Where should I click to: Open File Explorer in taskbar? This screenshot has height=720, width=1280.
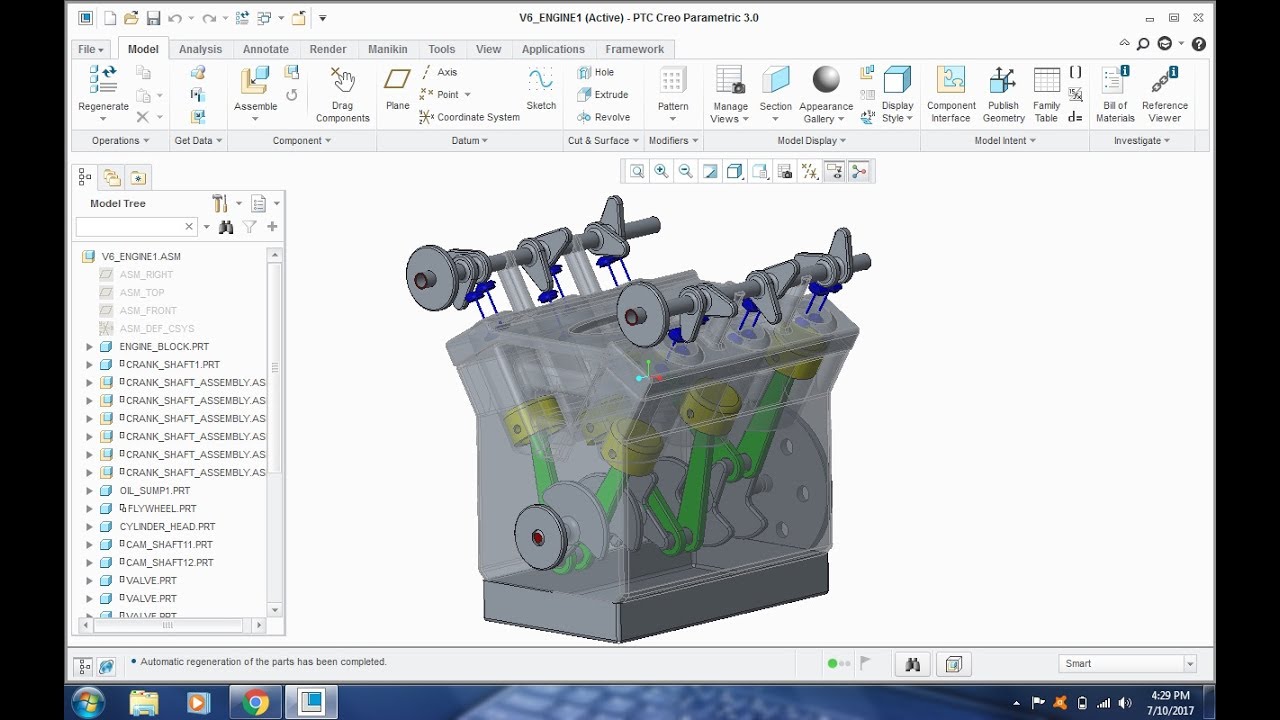[143, 703]
